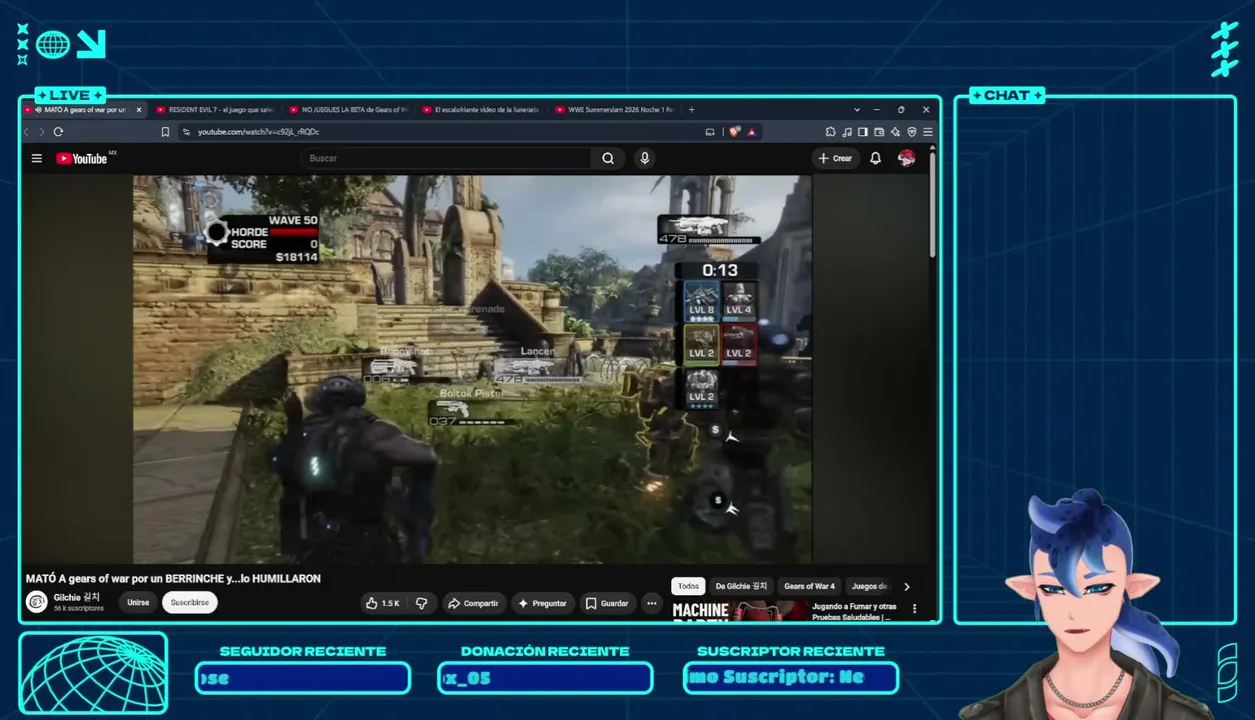
Task: Switch to El escalofriante video tab
Action: click(x=480, y=110)
